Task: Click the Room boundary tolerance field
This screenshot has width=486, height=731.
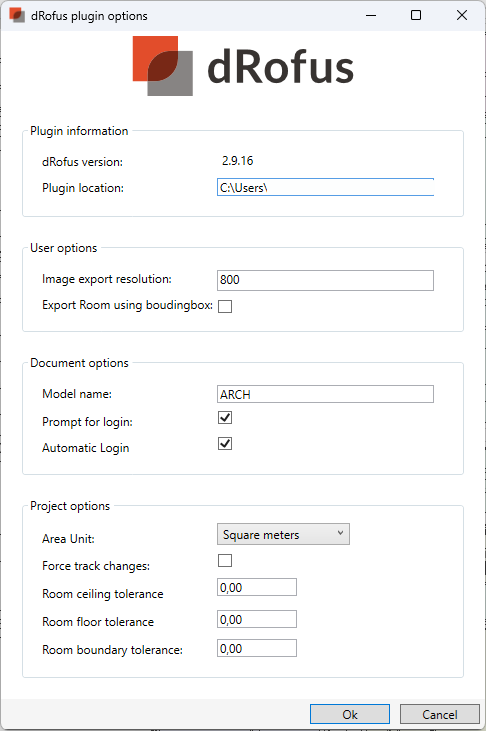Action: click(x=257, y=648)
